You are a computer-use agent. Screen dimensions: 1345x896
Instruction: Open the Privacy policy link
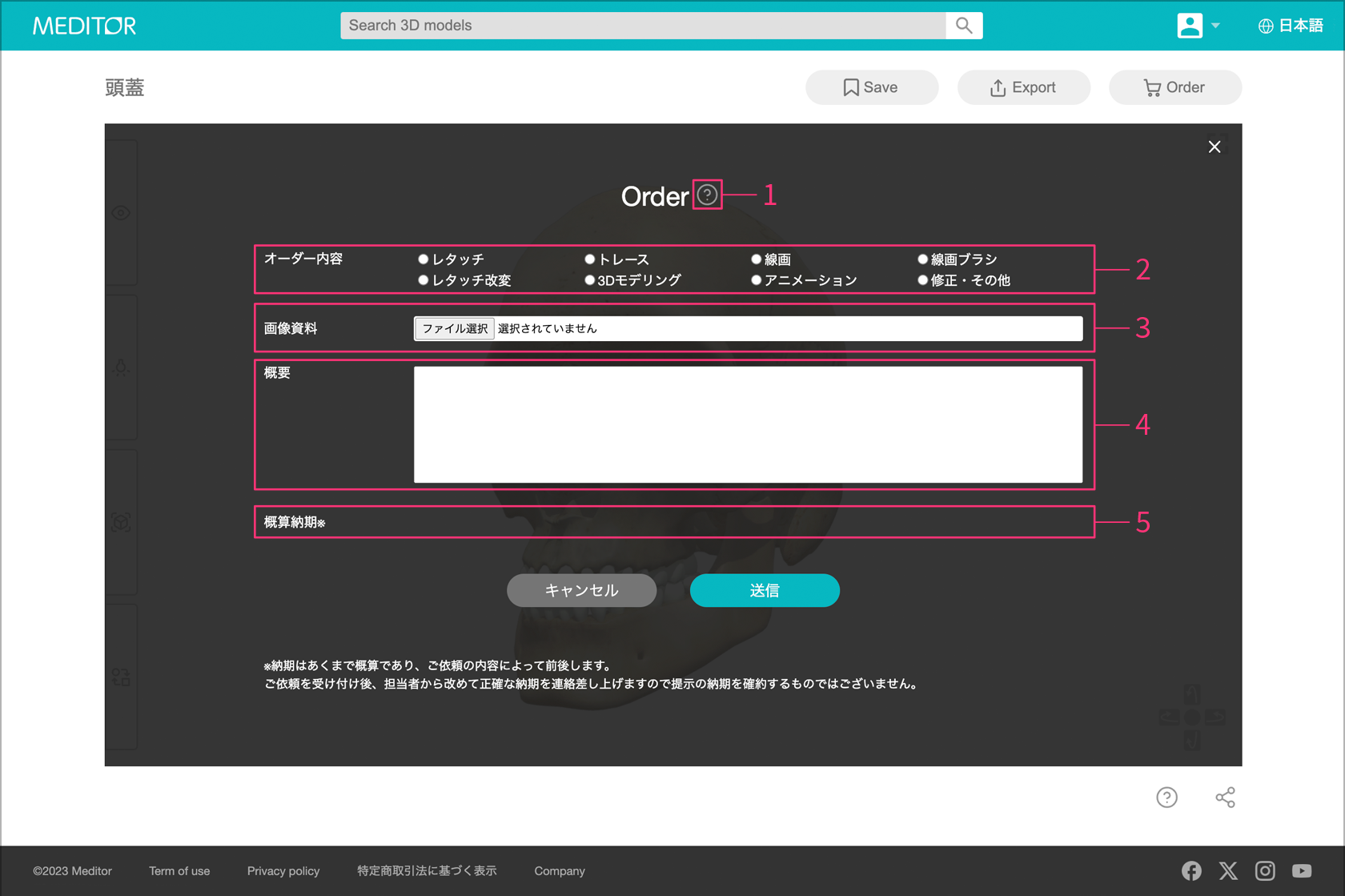click(283, 871)
